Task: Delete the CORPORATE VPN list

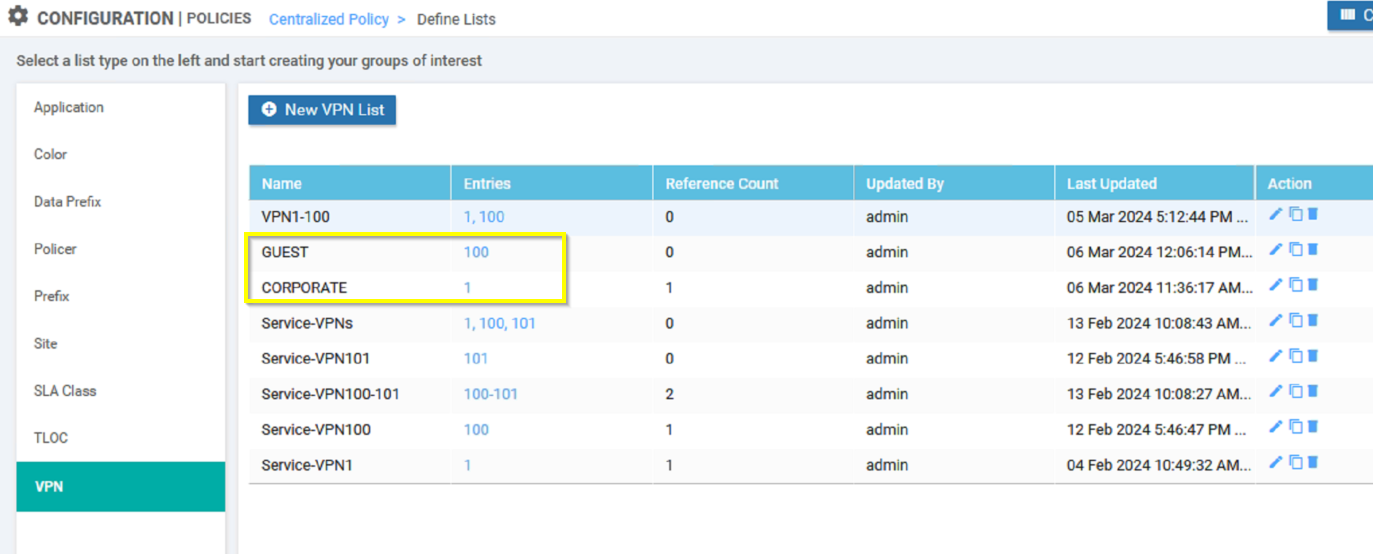Action: (1313, 285)
